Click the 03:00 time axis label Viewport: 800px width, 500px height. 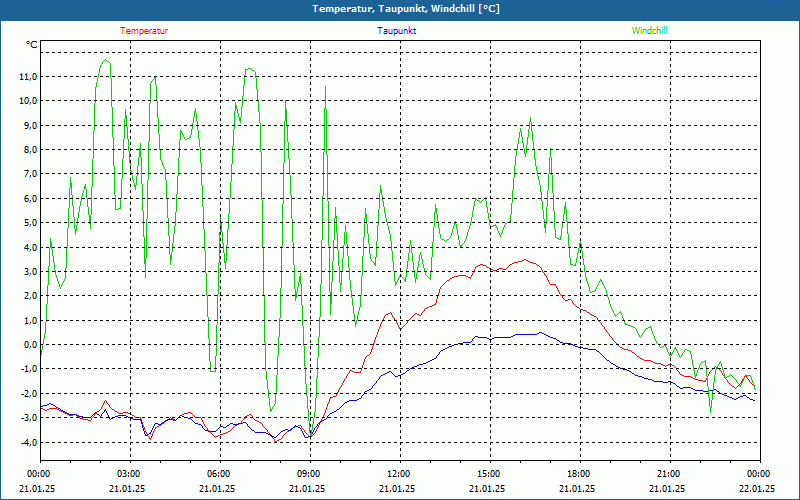[x=128, y=473]
